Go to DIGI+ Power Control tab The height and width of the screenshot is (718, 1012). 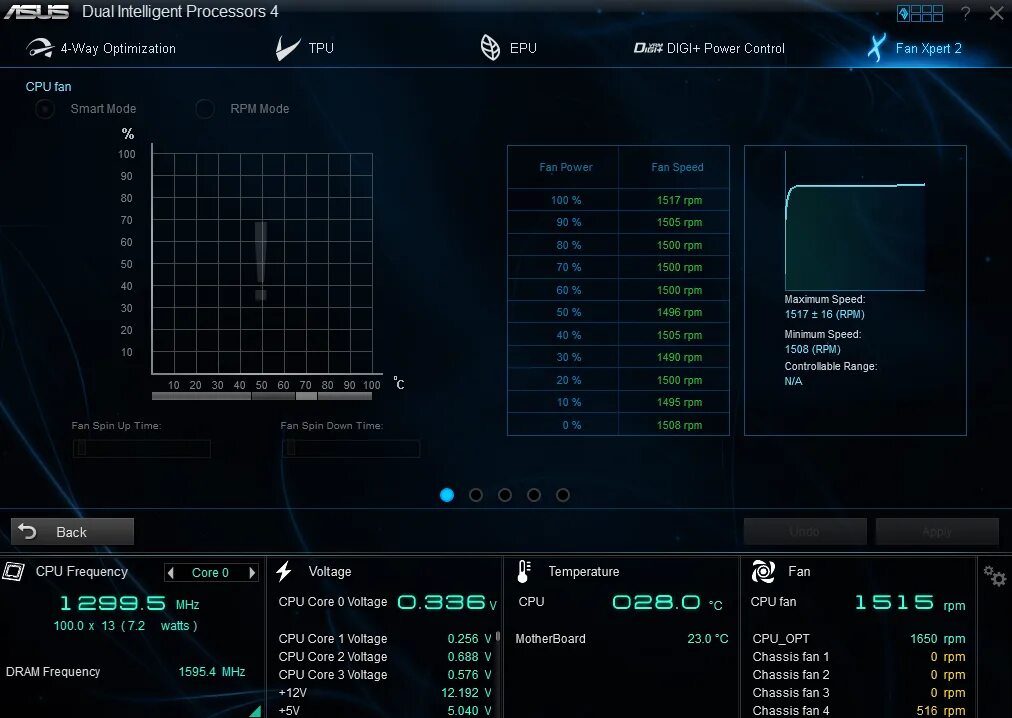point(709,48)
